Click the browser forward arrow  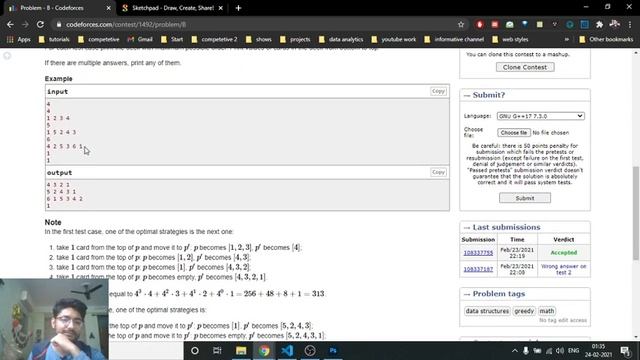[25, 24]
